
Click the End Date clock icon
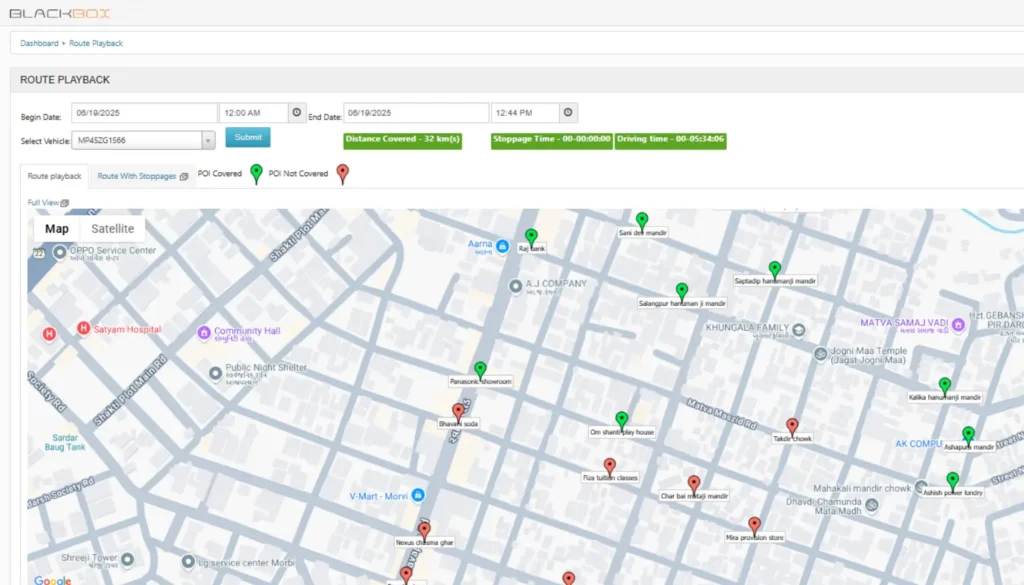(567, 113)
